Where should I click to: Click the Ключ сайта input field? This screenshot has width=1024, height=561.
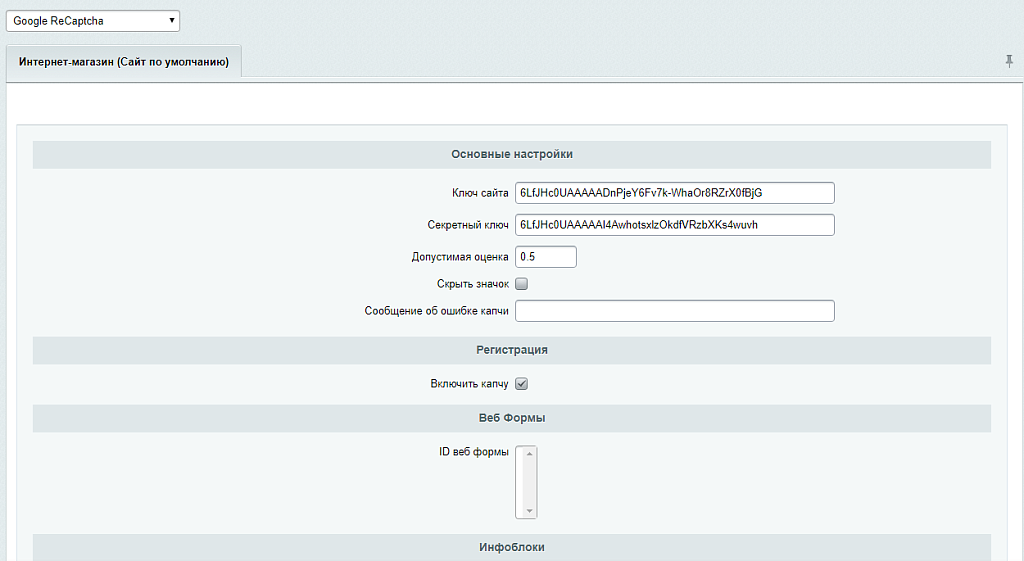tap(674, 193)
